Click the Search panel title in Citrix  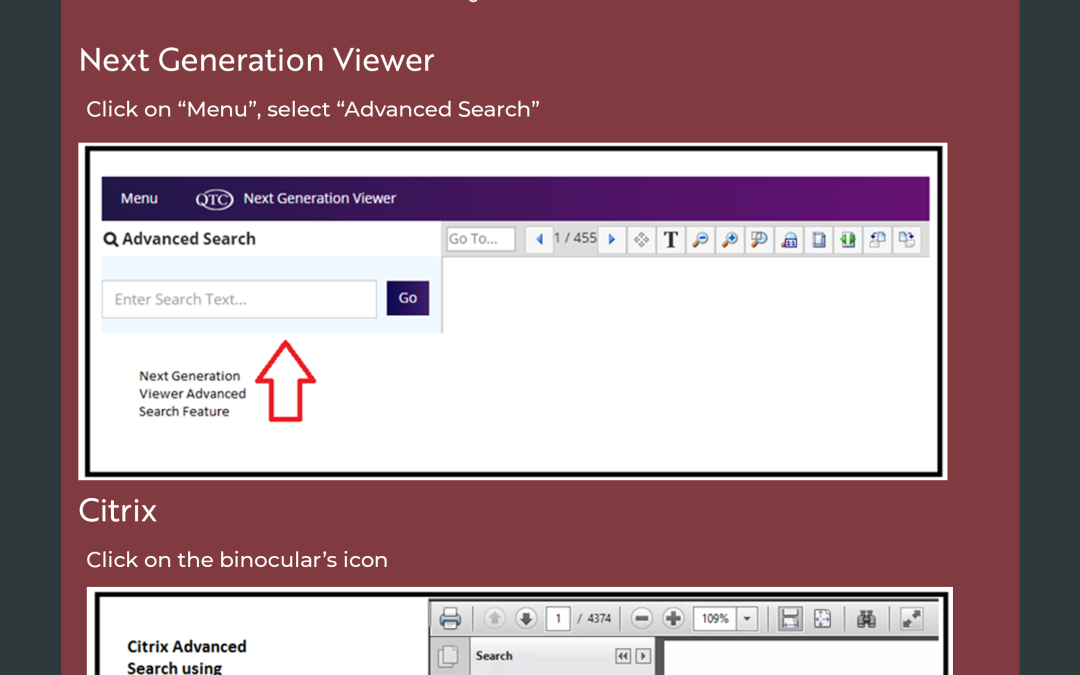[x=494, y=656]
